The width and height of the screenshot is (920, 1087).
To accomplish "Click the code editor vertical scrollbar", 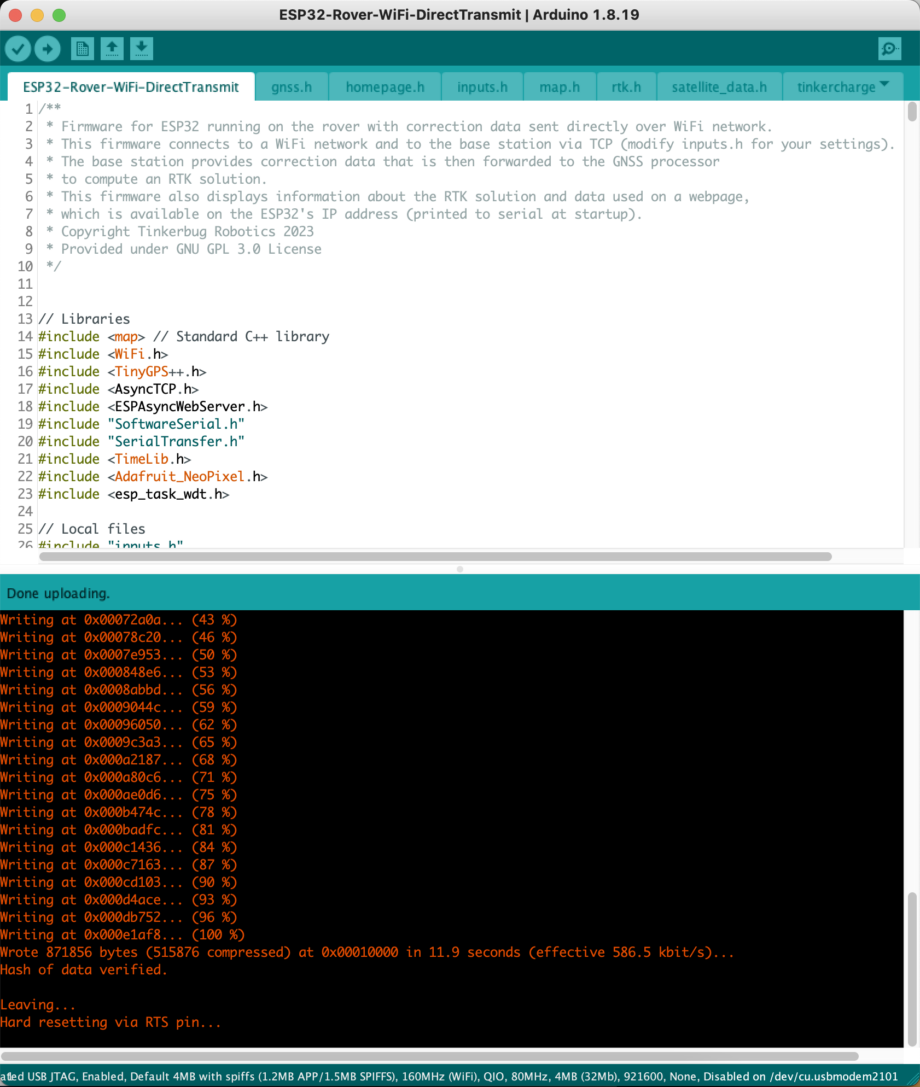I will coord(911,113).
